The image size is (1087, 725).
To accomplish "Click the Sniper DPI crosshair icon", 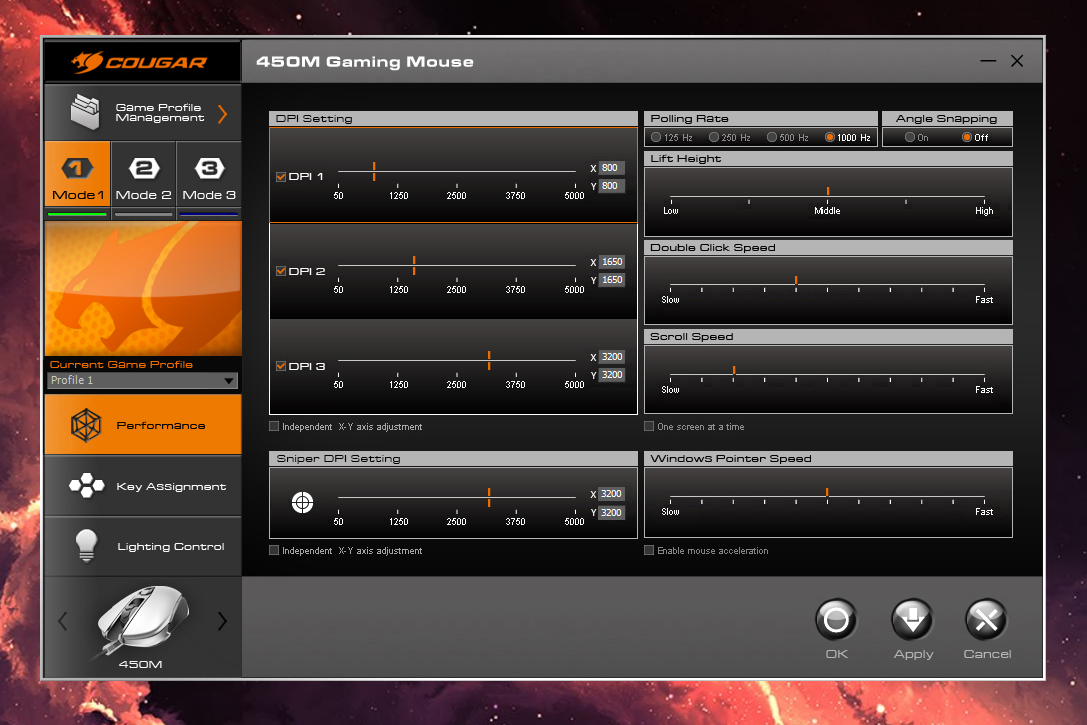I will pyautogui.click(x=302, y=502).
